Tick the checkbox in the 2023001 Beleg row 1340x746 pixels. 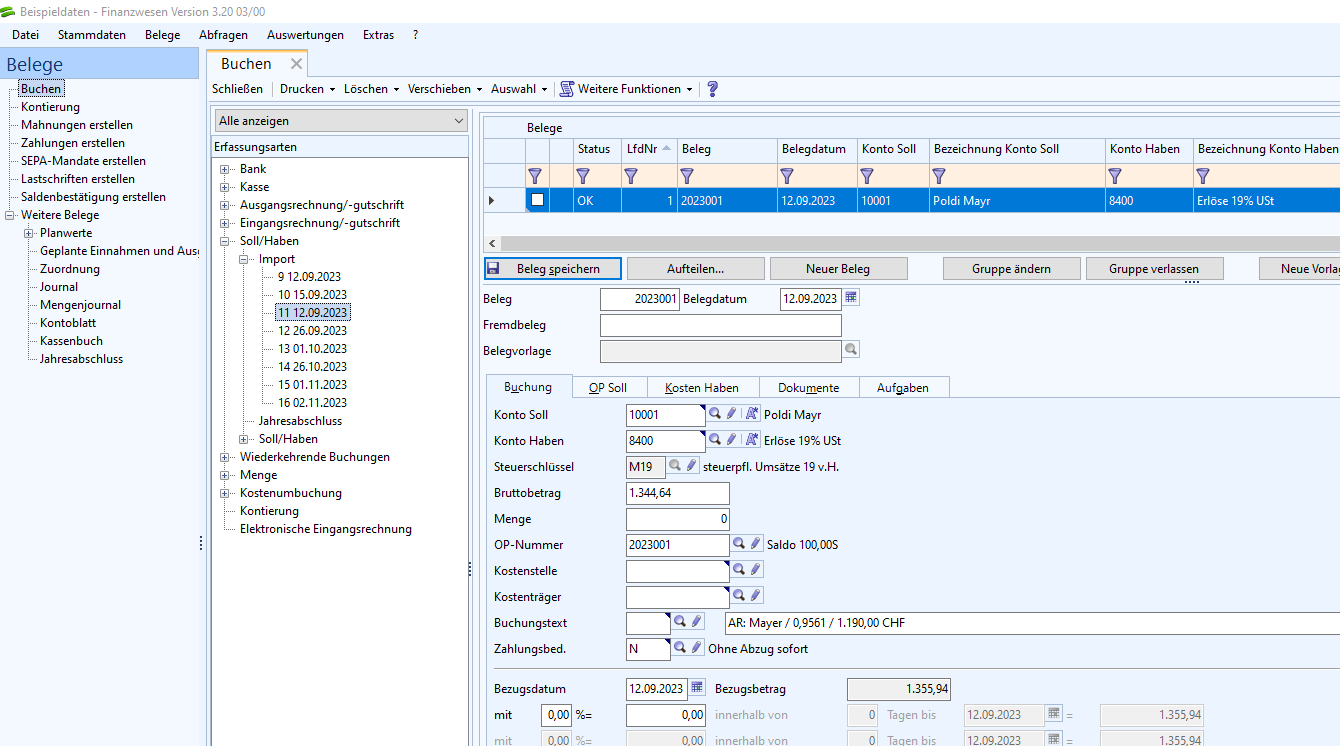pos(537,200)
